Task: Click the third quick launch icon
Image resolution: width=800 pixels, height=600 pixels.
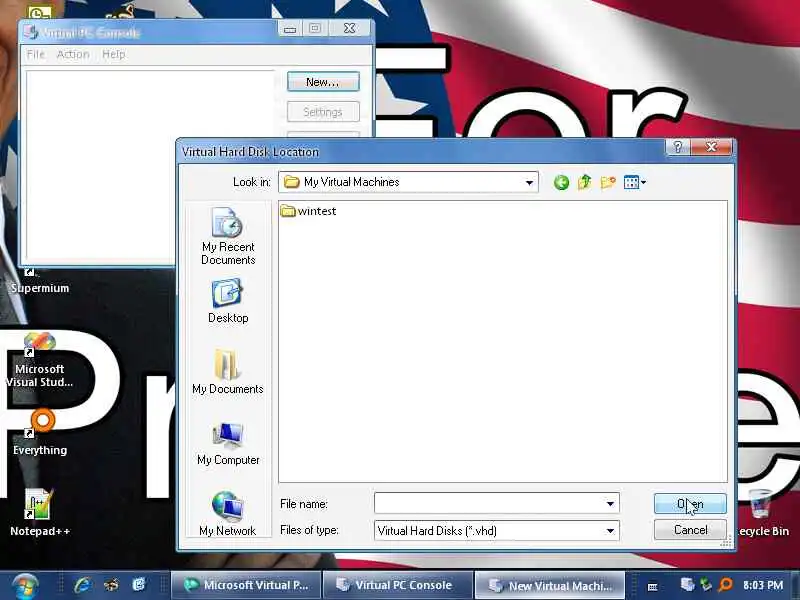Action: 139,585
